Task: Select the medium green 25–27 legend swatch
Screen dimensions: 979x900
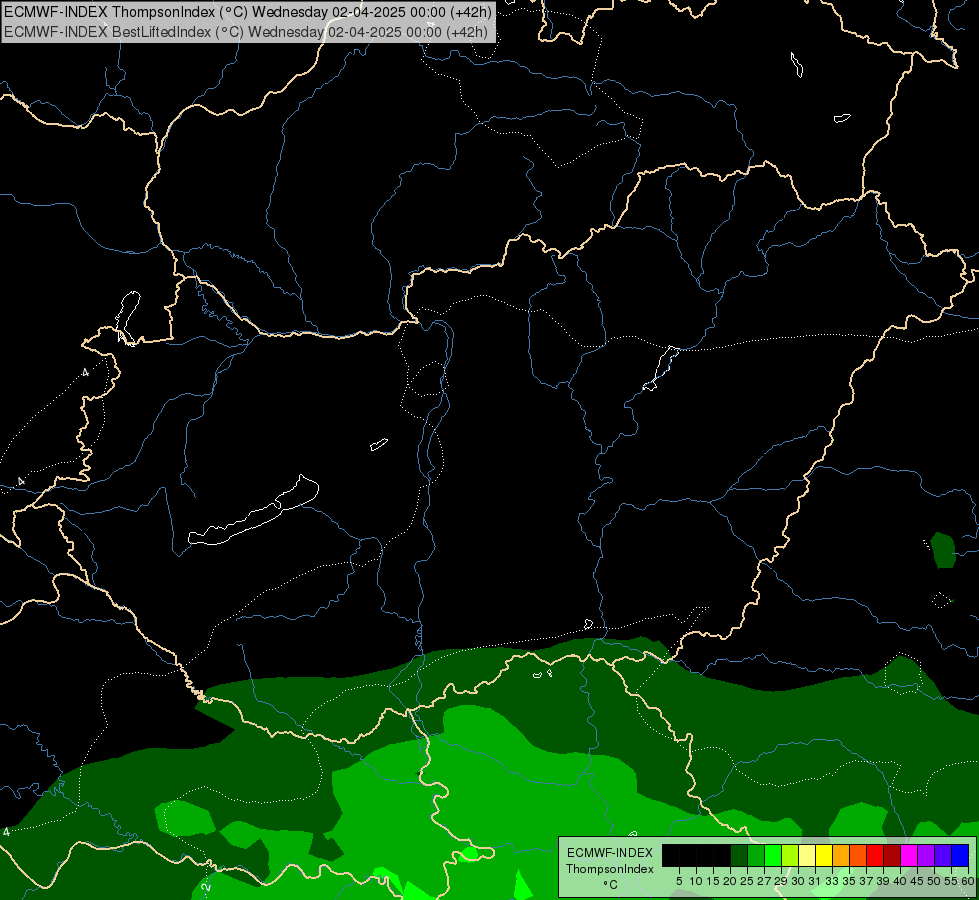Action: 756,856
